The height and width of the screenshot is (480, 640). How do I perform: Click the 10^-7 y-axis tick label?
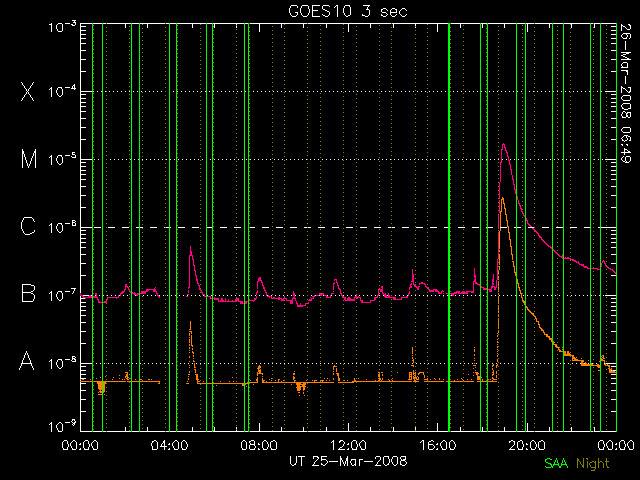click(x=62, y=295)
